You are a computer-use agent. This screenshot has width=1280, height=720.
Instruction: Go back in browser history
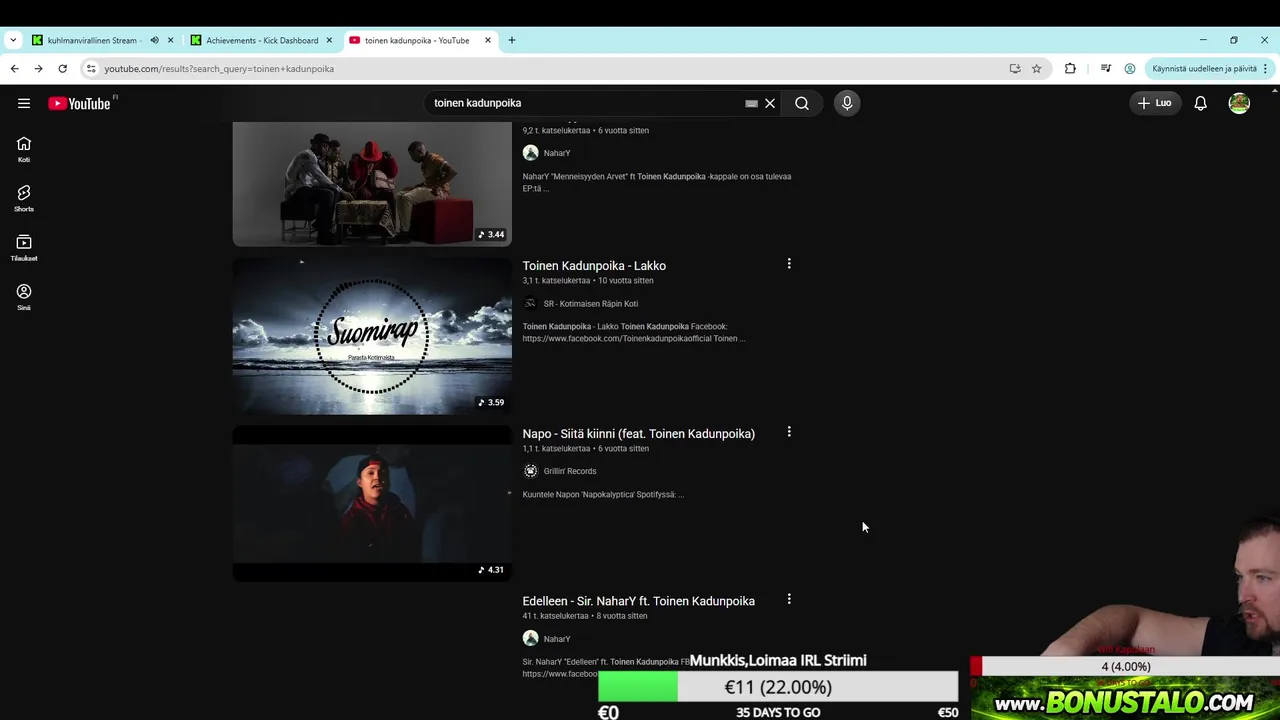click(14, 69)
